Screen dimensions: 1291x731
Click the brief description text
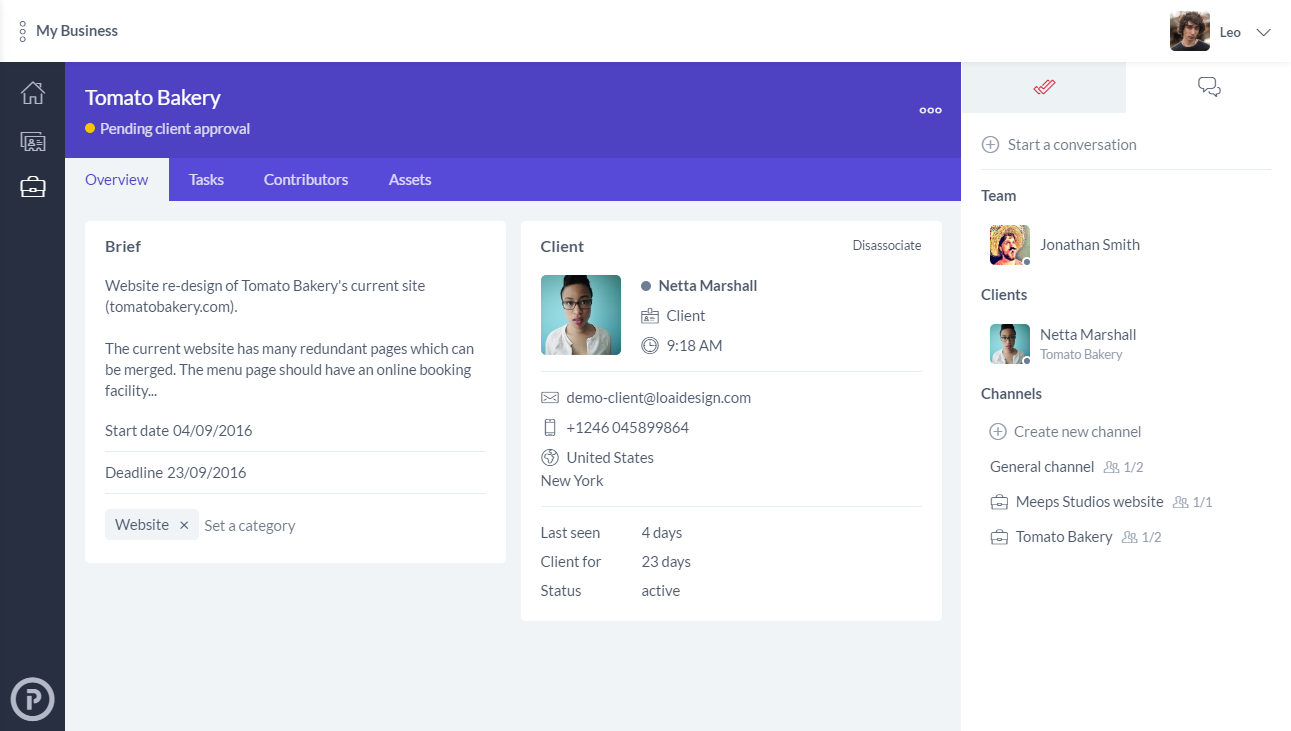[x=290, y=338]
